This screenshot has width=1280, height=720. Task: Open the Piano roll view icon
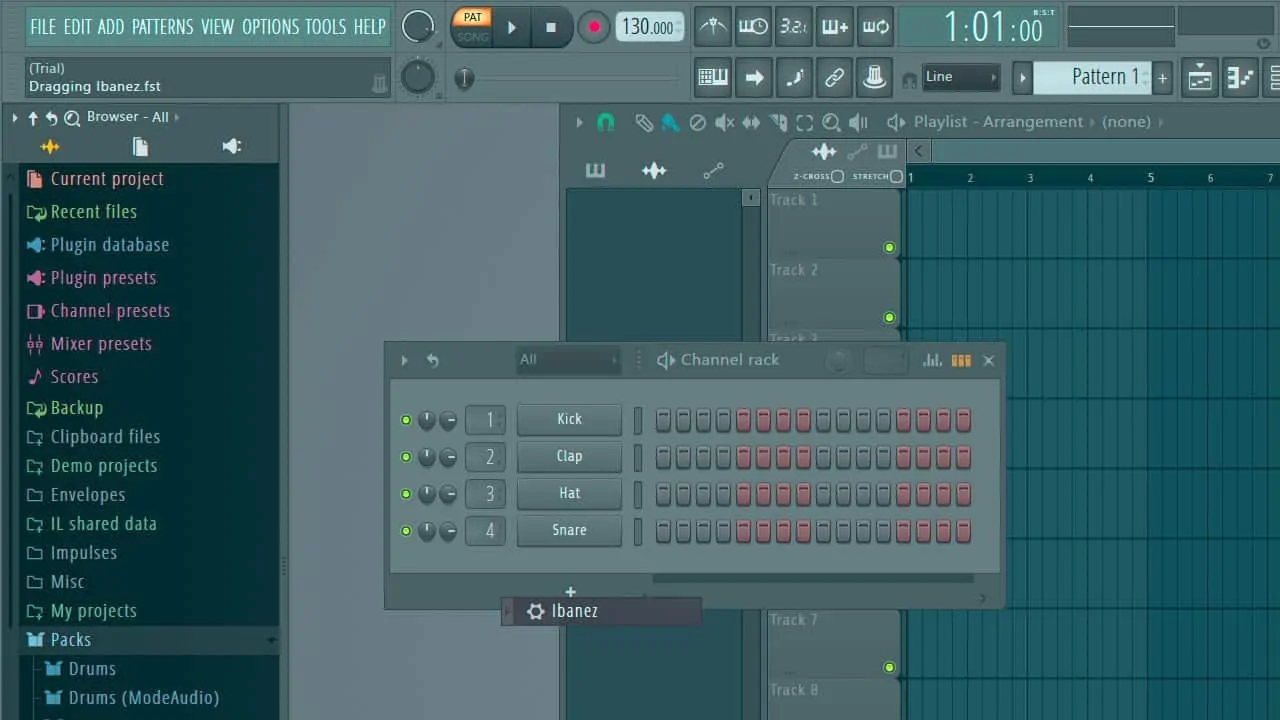coord(1240,77)
